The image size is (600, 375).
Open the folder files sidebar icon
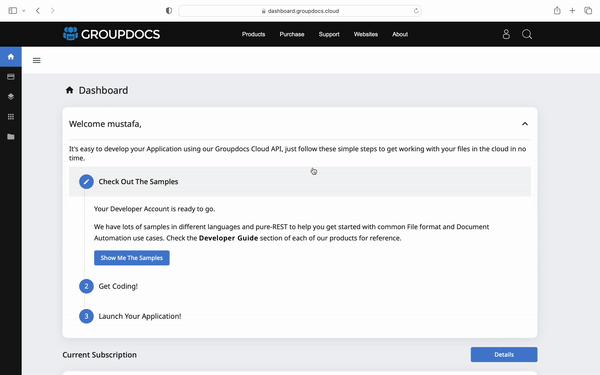pos(11,137)
